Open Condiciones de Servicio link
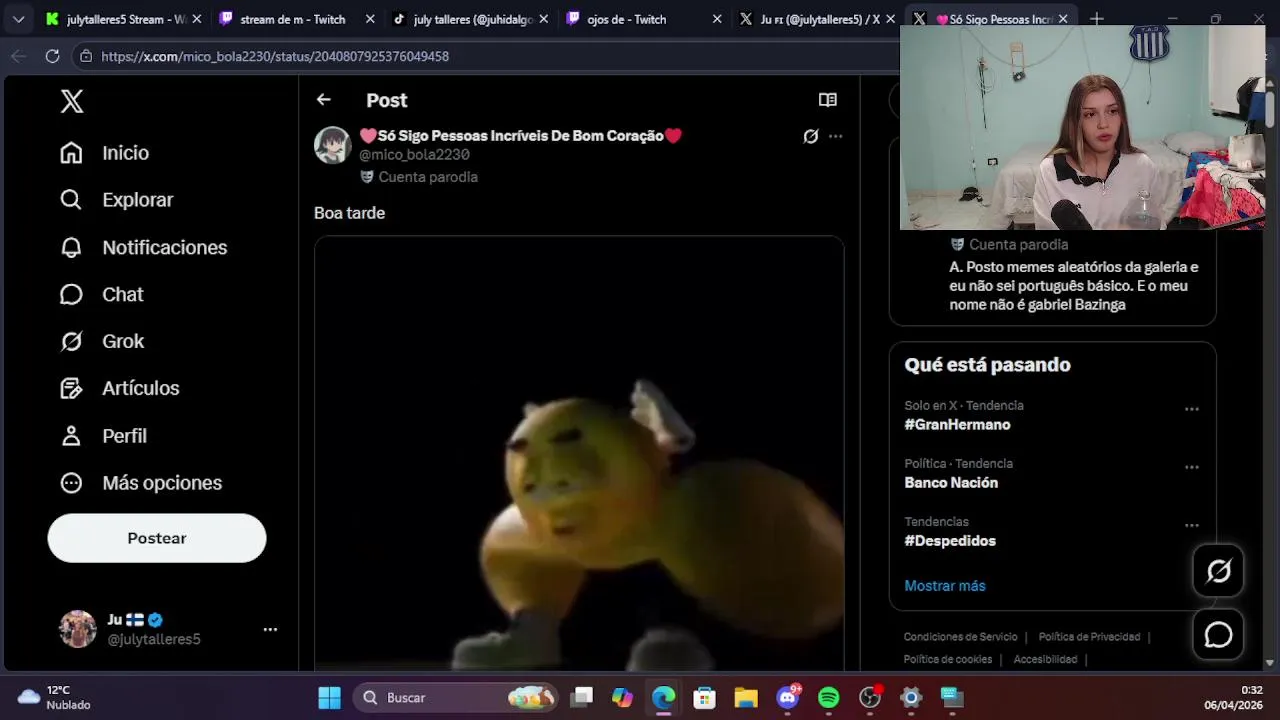 960,637
